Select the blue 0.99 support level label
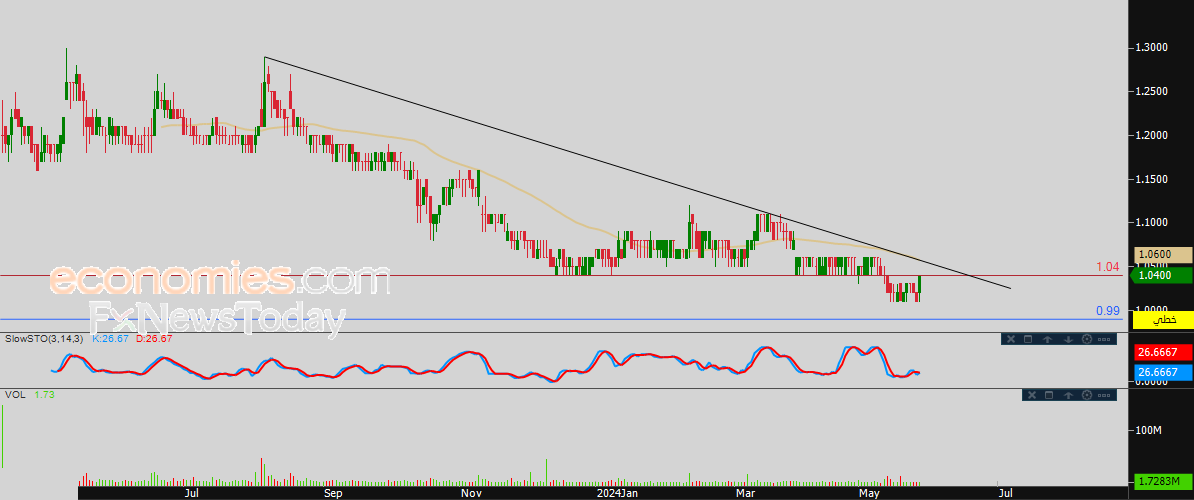Image resolution: width=1194 pixels, height=500 pixels. point(1108,311)
